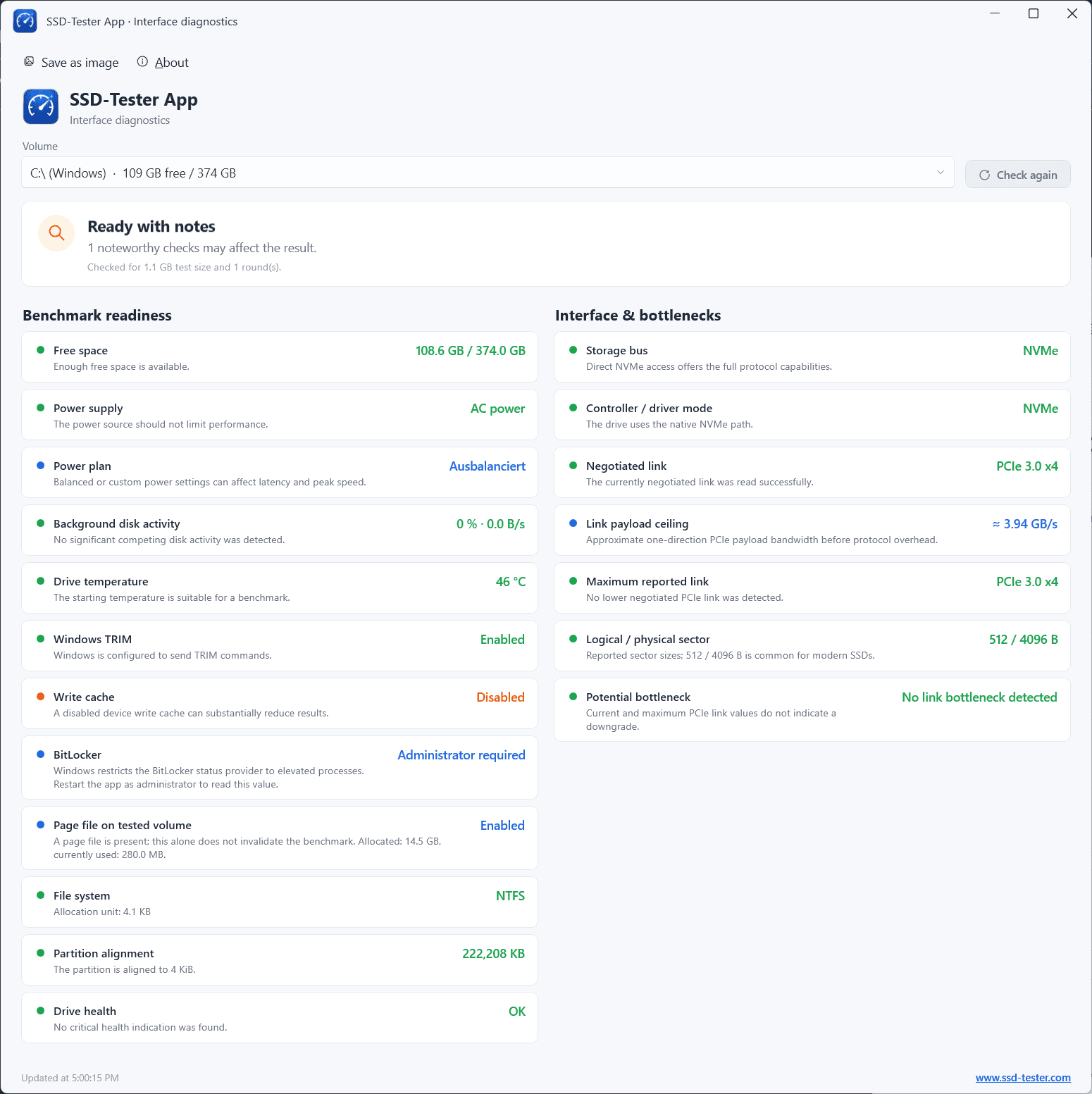Click the green status dot beside Free space
Viewport: 1092px width, 1094px height.
point(41,350)
